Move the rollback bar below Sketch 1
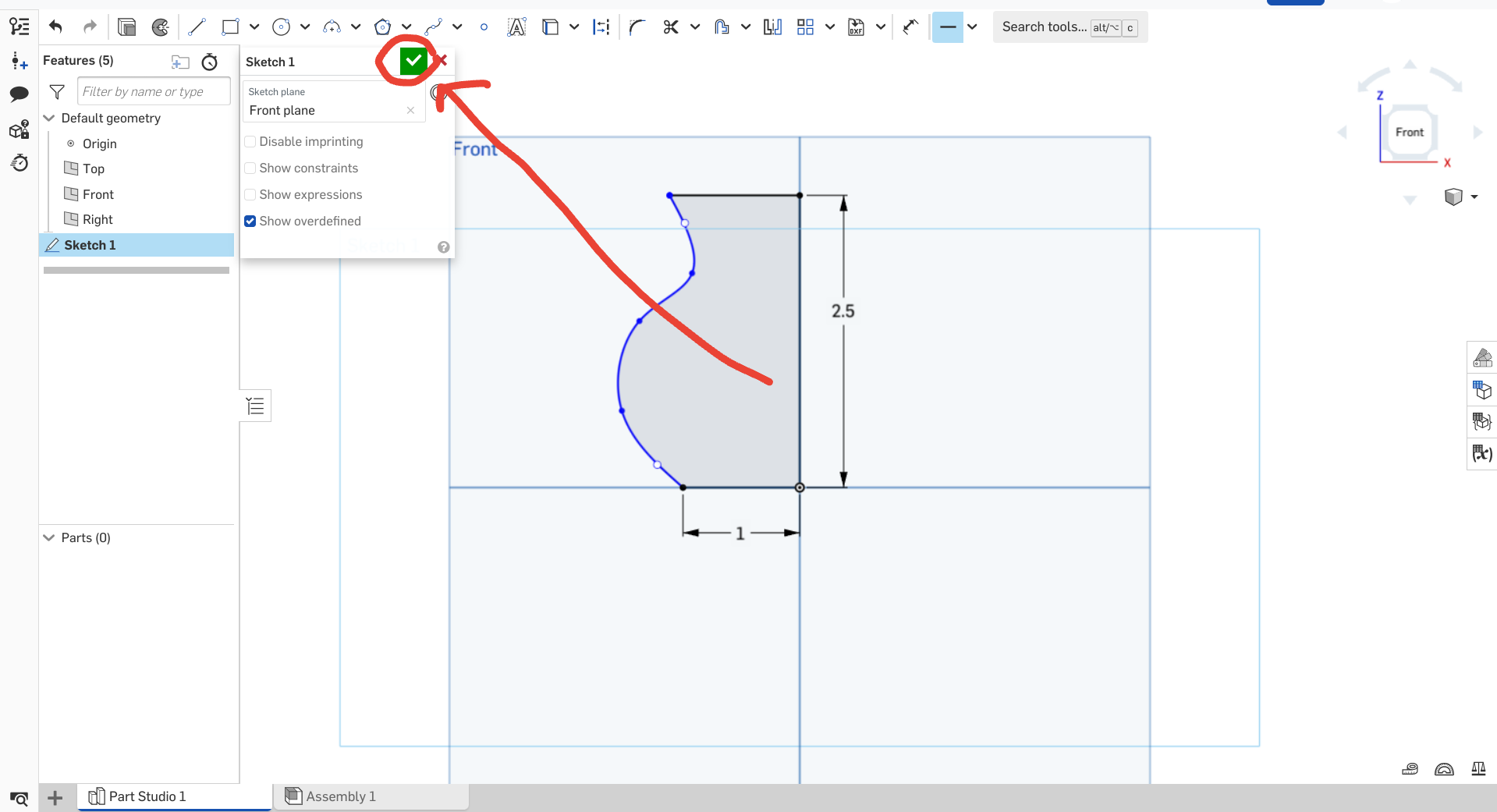1497x812 pixels. (137, 271)
